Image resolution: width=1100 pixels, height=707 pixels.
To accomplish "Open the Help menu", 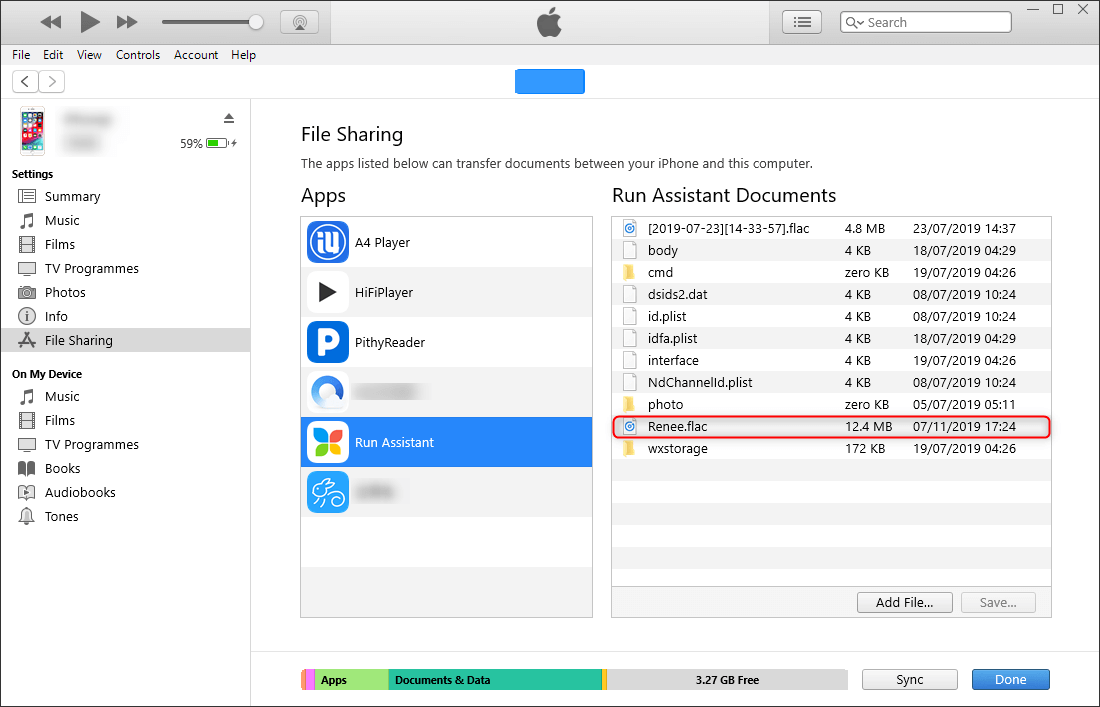I will coord(243,55).
